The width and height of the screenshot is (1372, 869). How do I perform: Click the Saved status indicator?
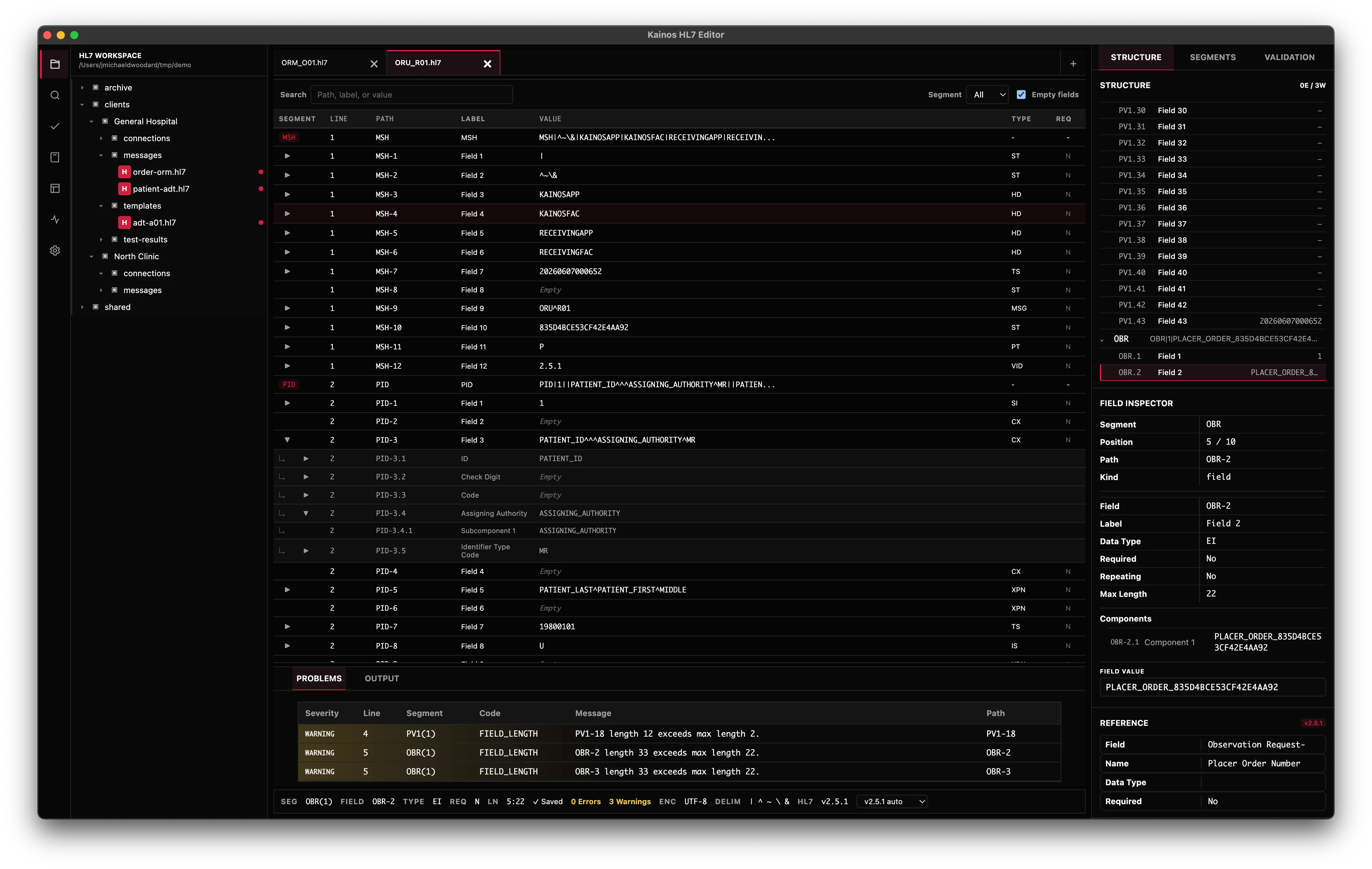(547, 801)
